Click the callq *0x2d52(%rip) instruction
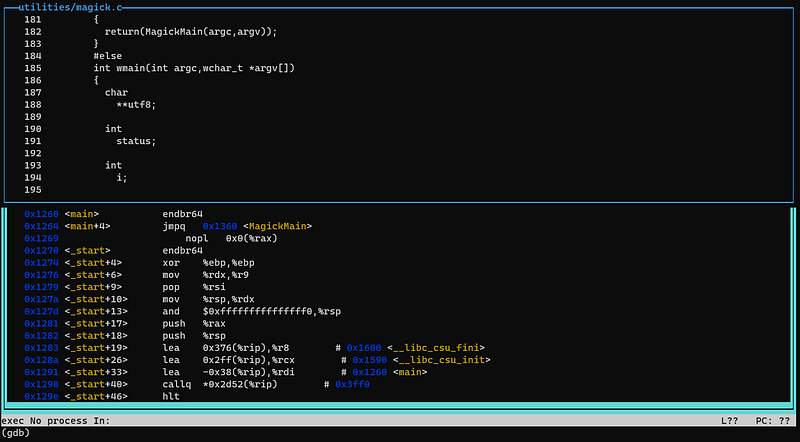Screen dimensions: 800x442 click(x=220, y=384)
